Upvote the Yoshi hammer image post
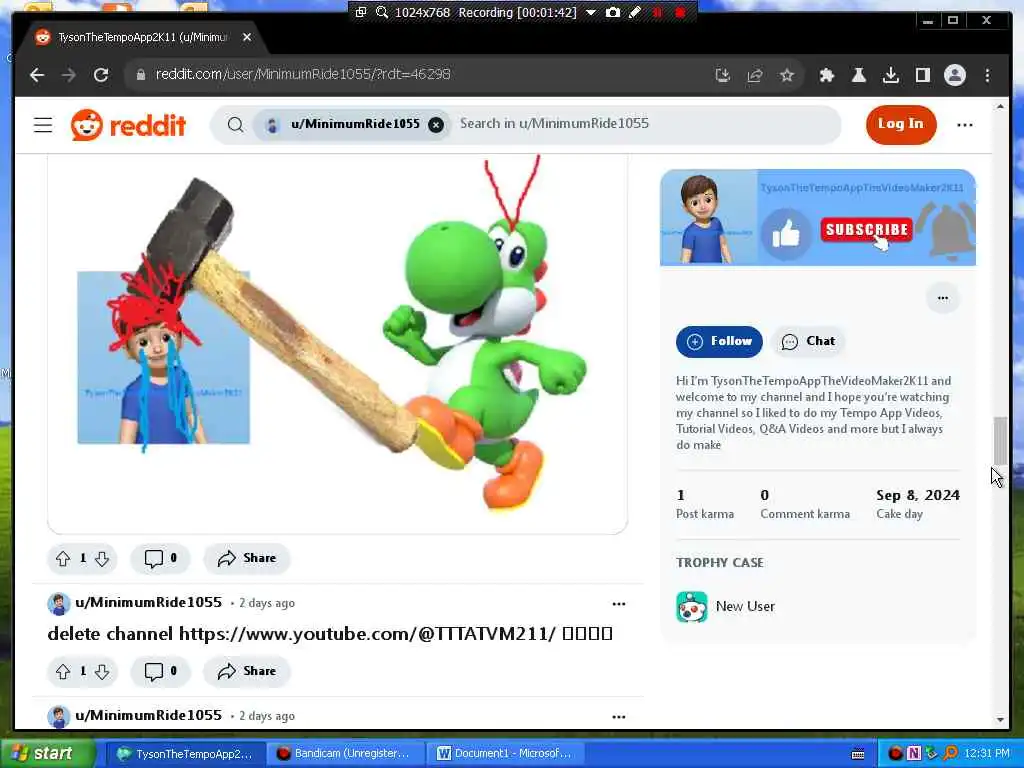The height and width of the screenshot is (768, 1024). [63, 559]
